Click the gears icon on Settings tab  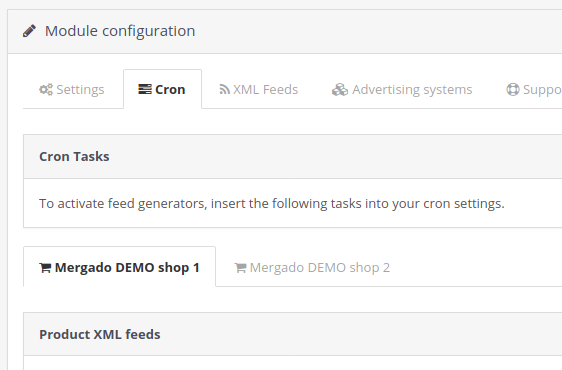click(x=46, y=89)
